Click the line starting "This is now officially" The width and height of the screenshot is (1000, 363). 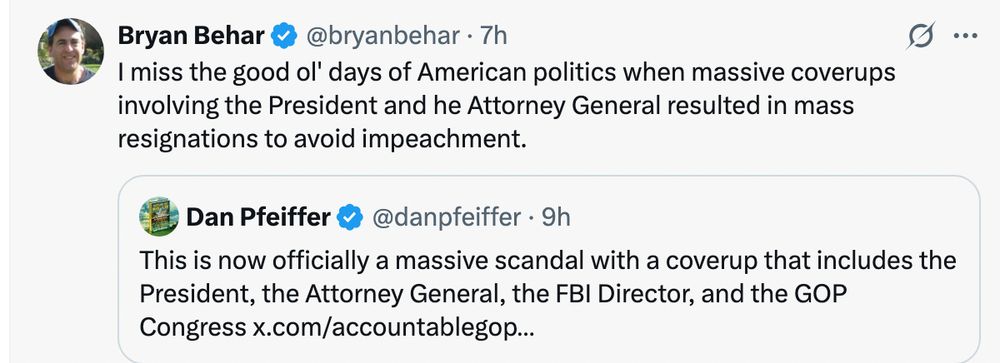[x=547, y=260]
